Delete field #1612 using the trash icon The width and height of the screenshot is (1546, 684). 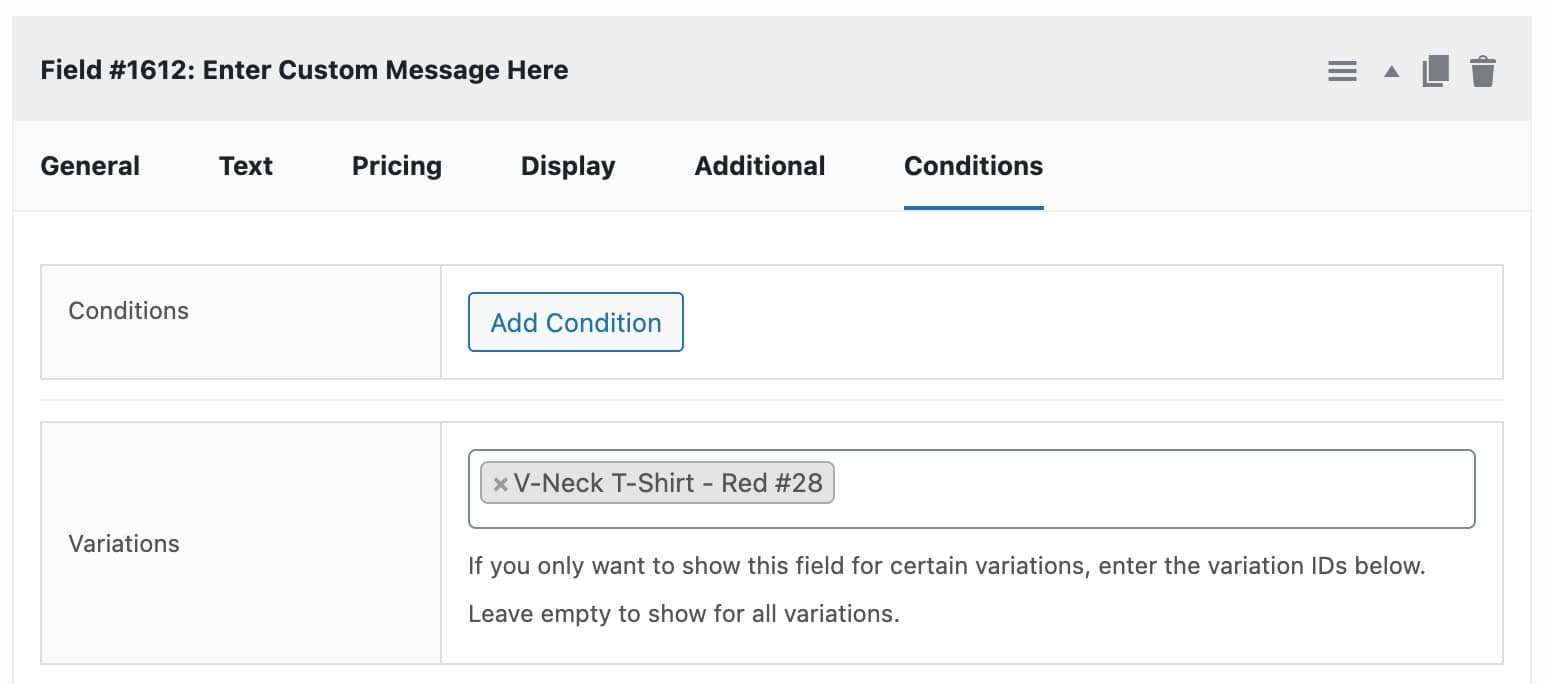pos(1483,70)
